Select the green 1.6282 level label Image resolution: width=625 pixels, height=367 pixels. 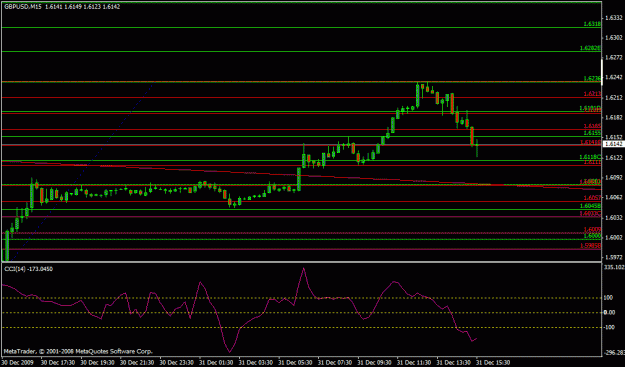[x=590, y=48]
